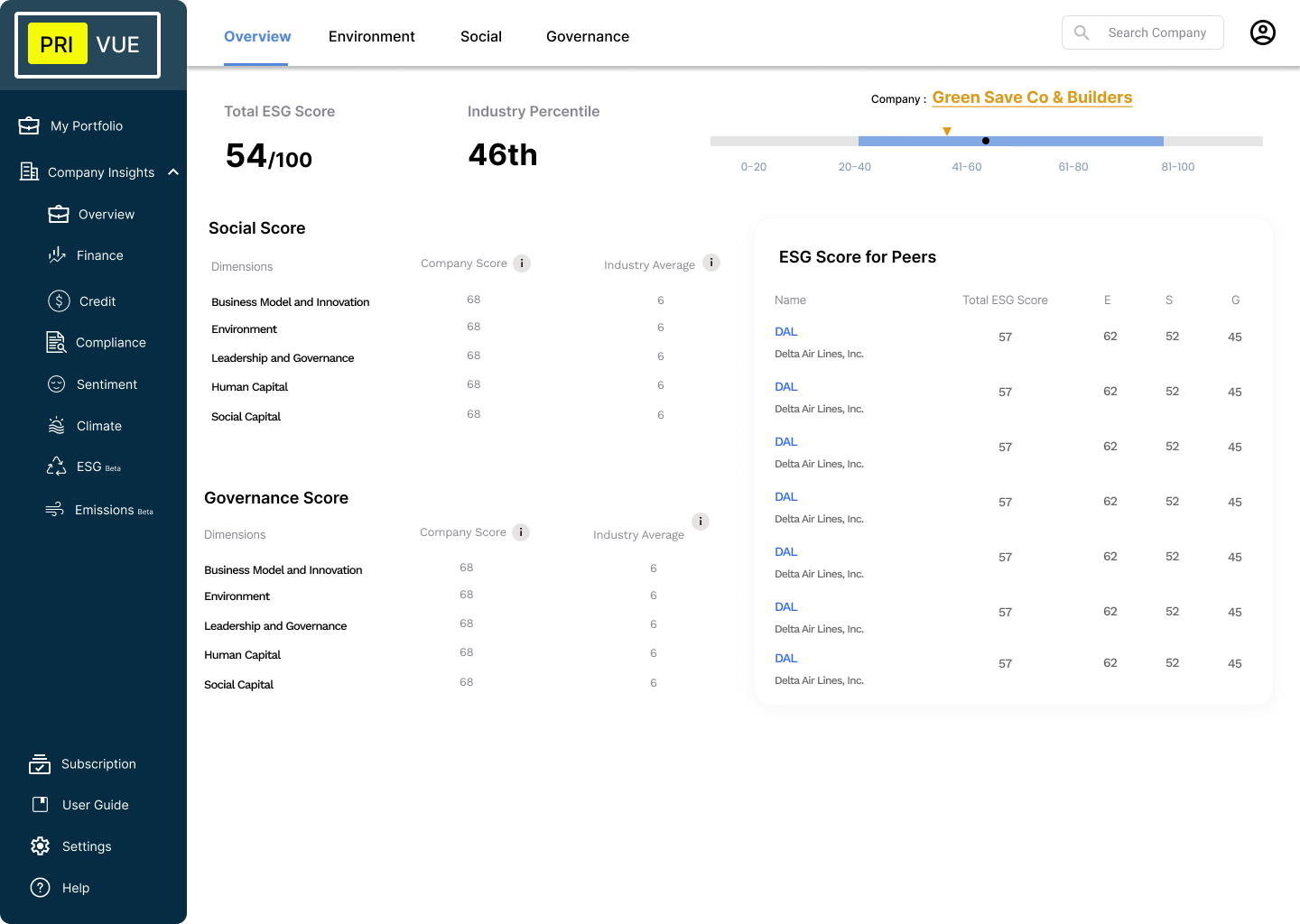Click the blue range of ESG score bar
The width and height of the screenshot is (1300, 924).
point(1011,141)
